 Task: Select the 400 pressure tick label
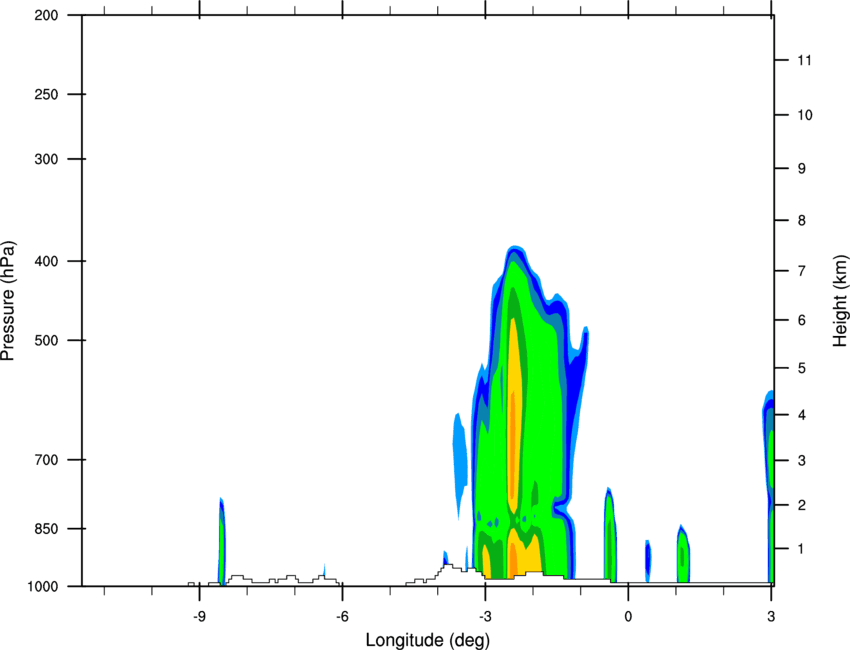(x=46, y=261)
